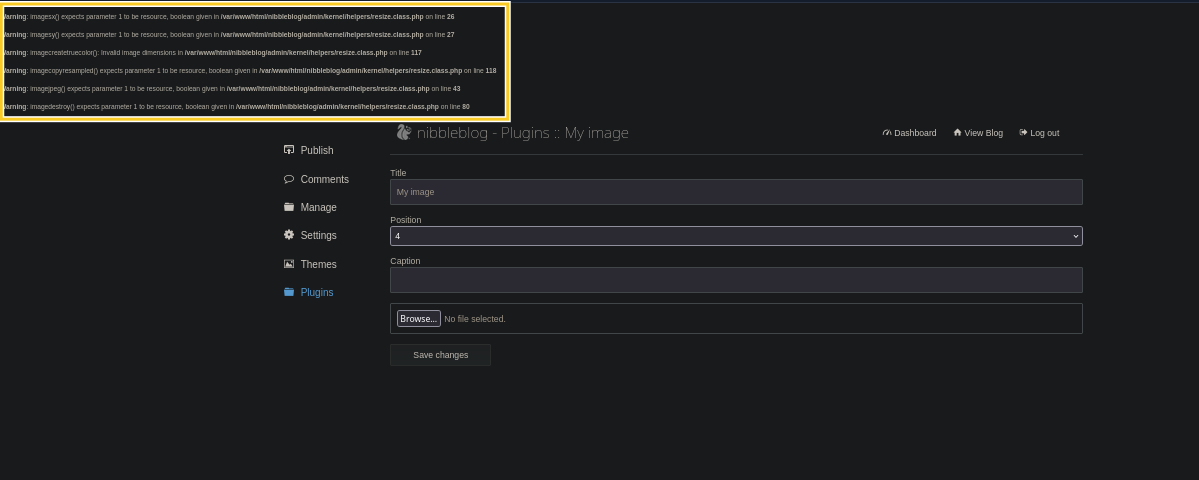Click the Title field label

398,173
